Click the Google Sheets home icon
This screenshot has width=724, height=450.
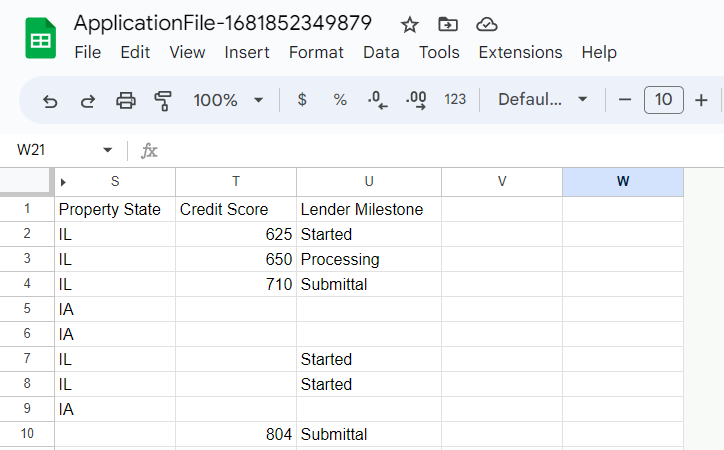coord(41,39)
